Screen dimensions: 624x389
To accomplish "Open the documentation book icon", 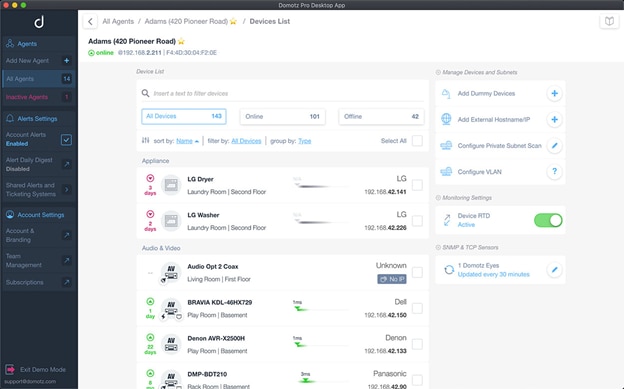I will pyautogui.click(x=609, y=21).
